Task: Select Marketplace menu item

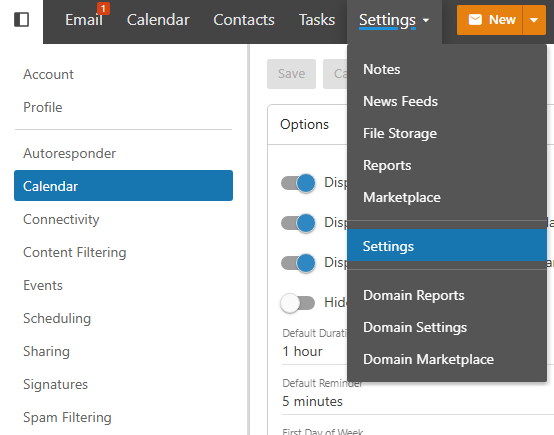Action: coord(447,198)
